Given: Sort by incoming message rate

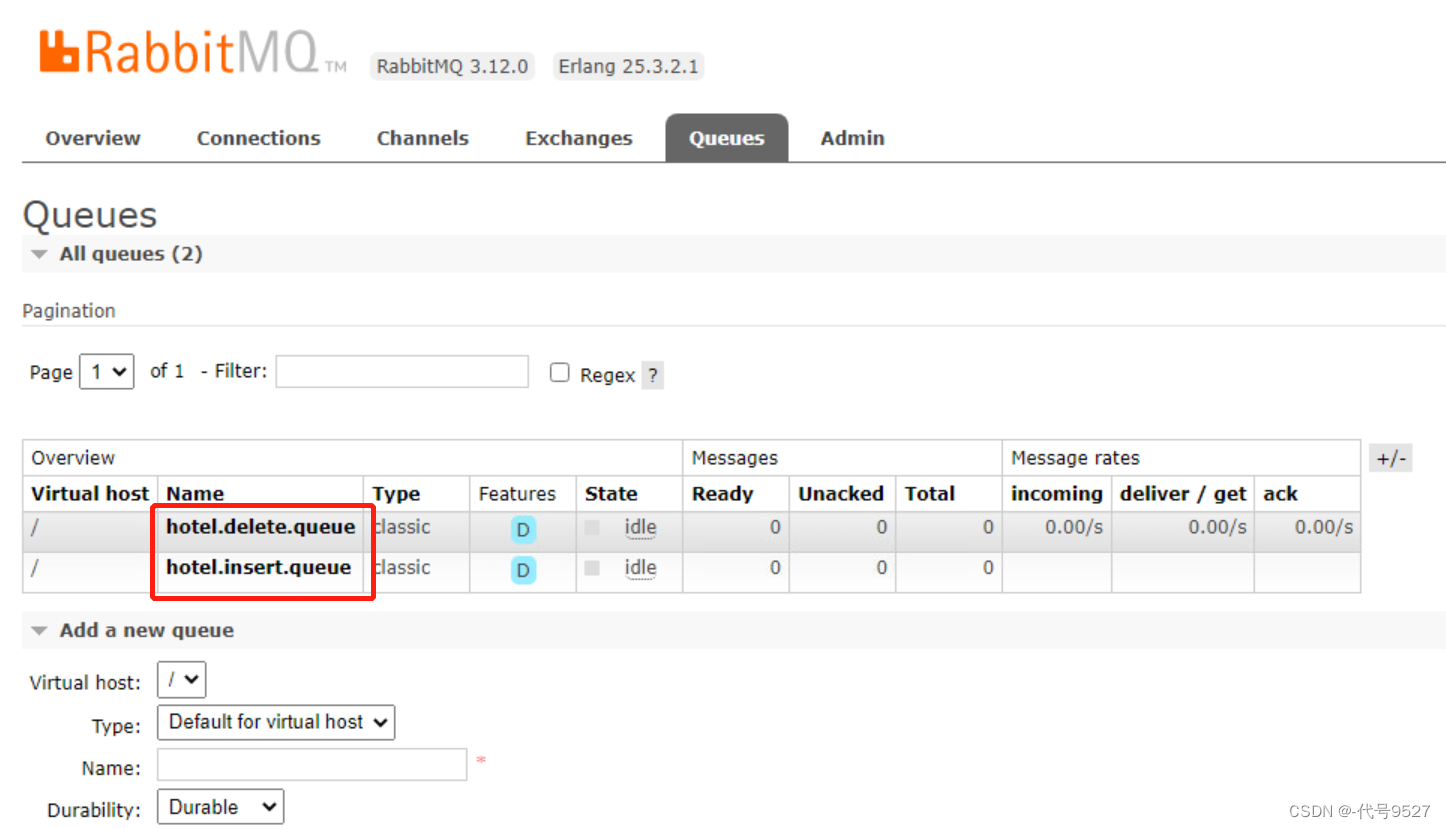Looking at the screenshot, I should [x=1057, y=494].
